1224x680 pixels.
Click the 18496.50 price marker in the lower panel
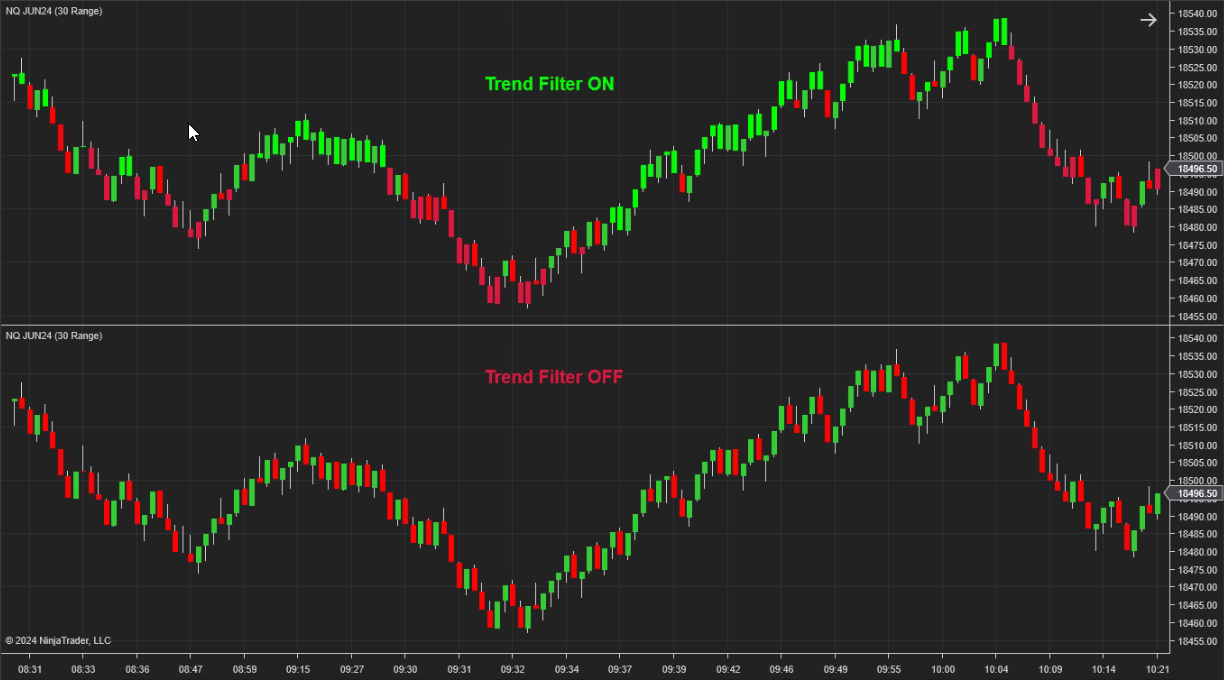(x=1196, y=494)
